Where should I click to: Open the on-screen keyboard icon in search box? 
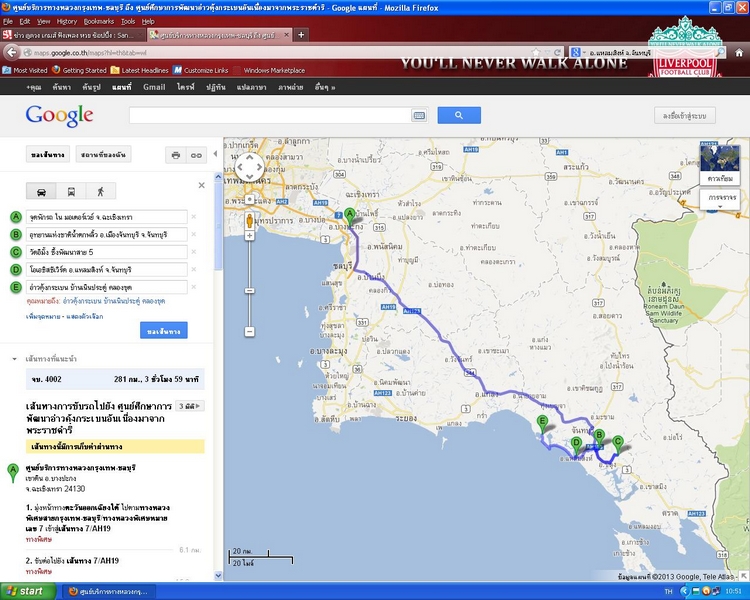coord(418,116)
